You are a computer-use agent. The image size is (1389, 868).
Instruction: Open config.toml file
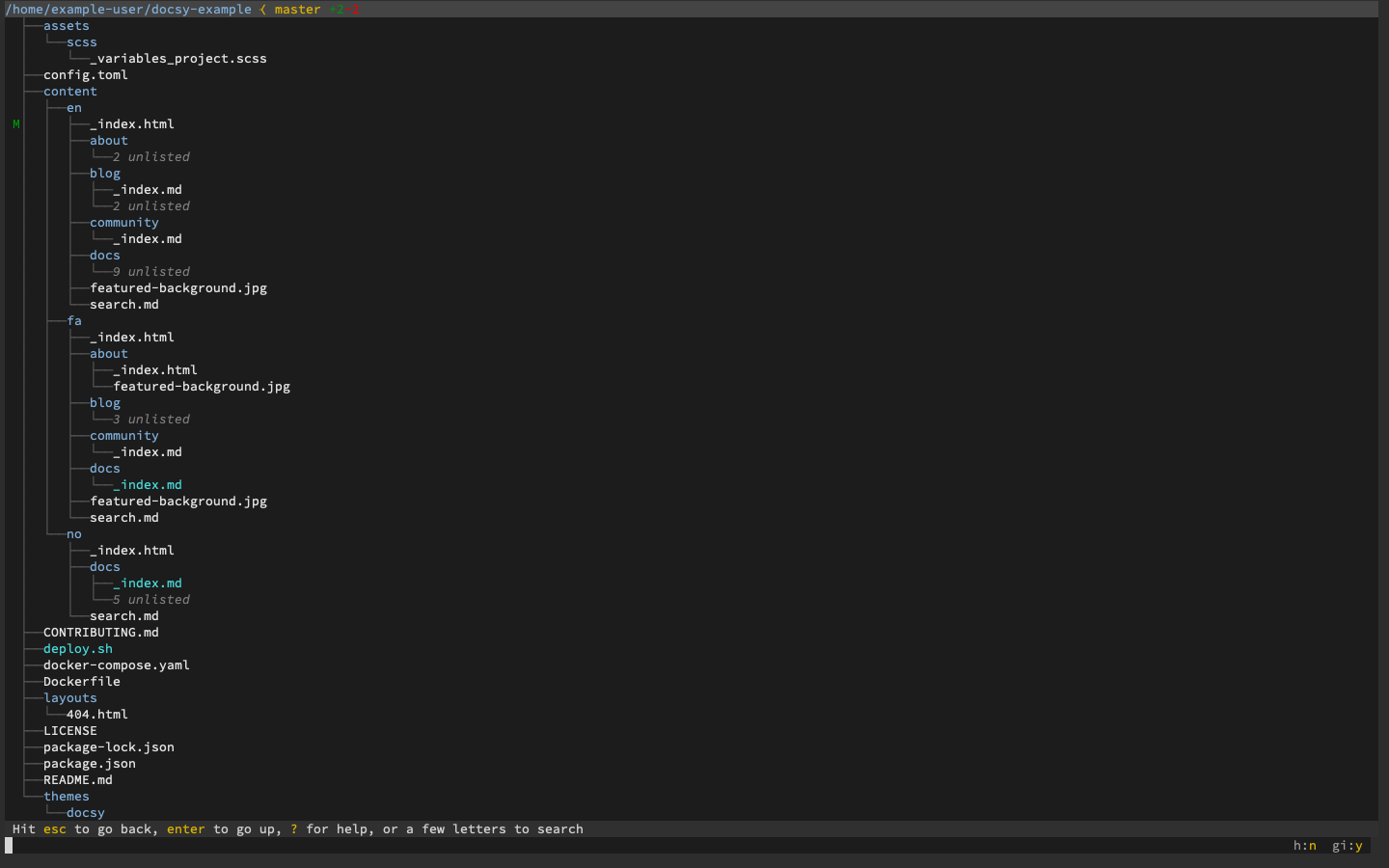[85, 75]
